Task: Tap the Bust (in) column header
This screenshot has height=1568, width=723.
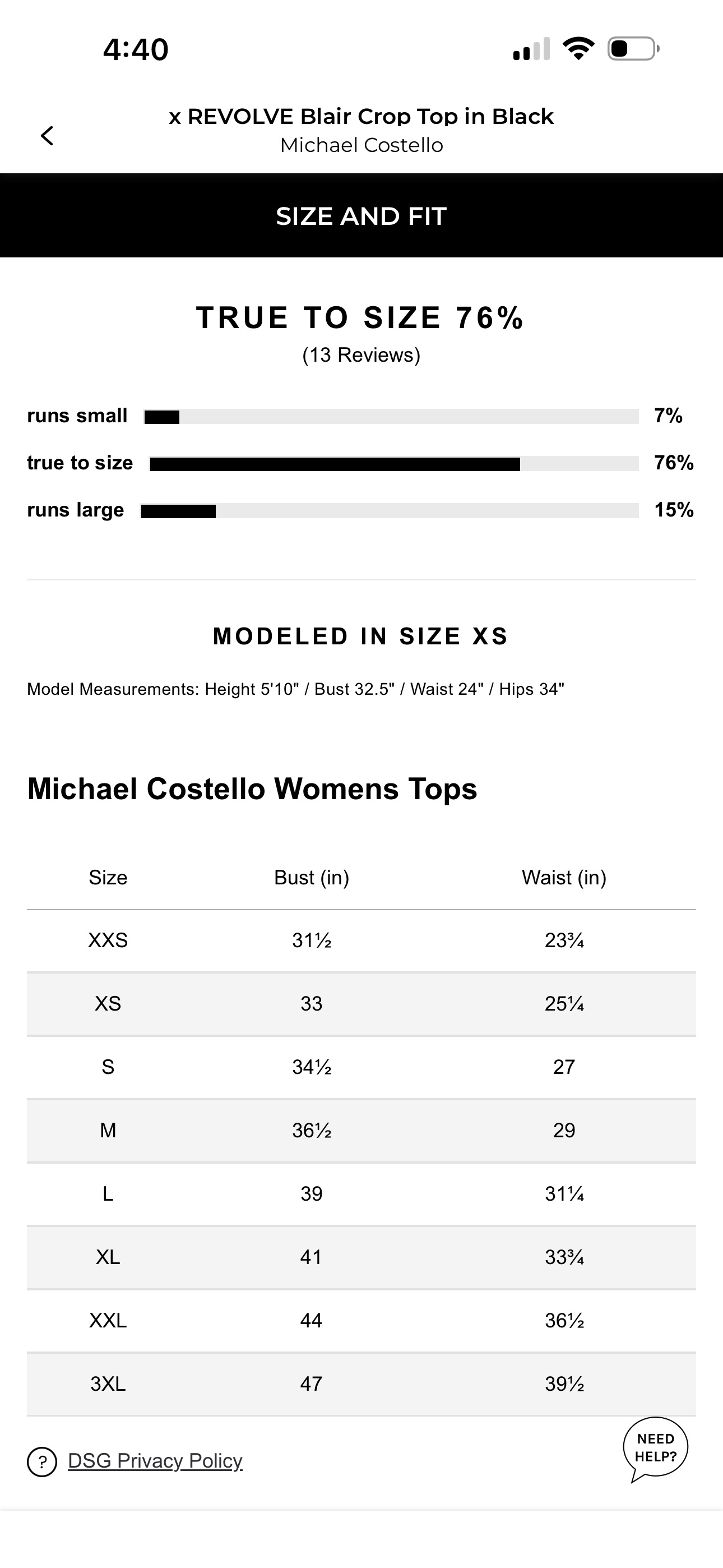Action: pos(312,877)
